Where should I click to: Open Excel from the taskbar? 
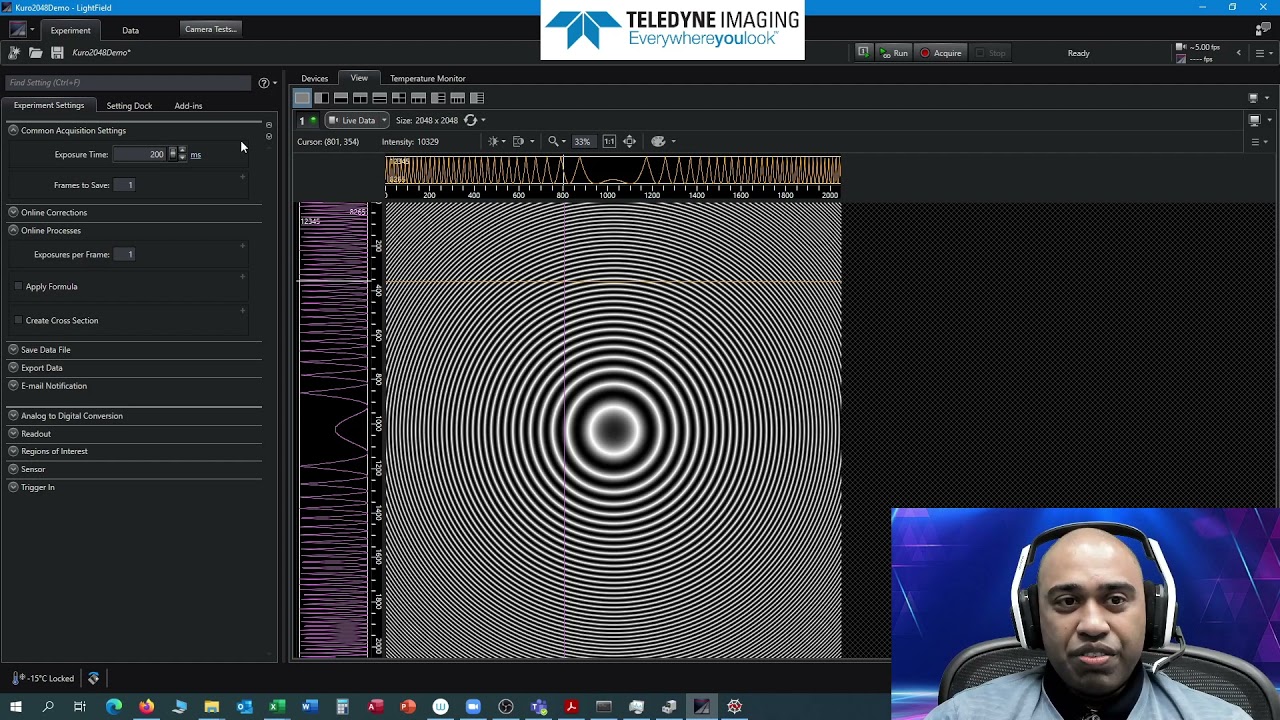[277, 707]
